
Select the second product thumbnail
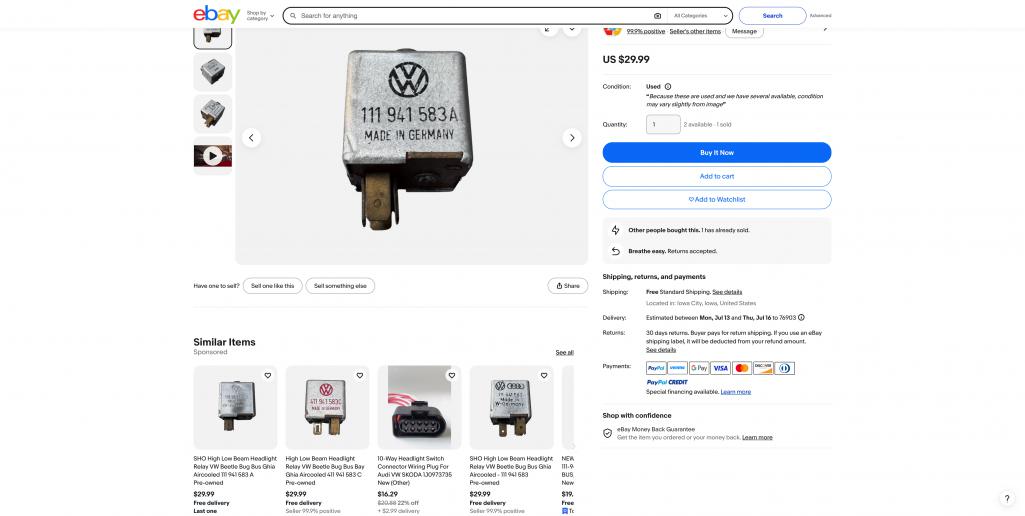(212, 72)
